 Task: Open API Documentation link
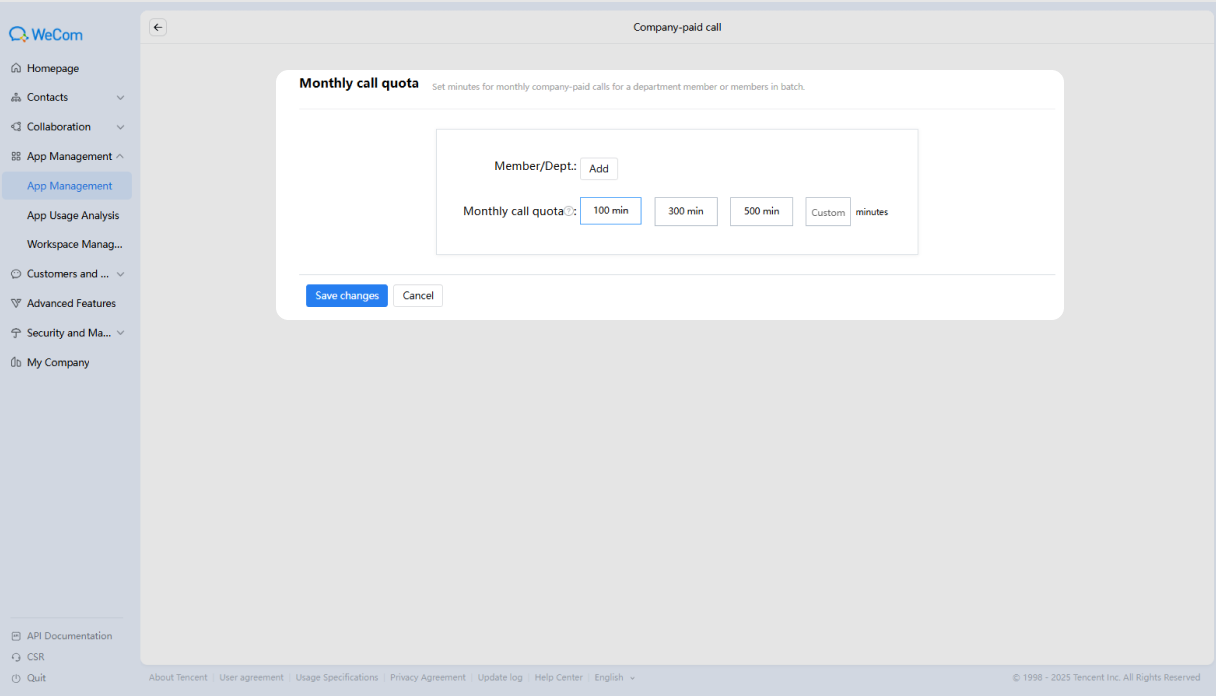coord(69,636)
